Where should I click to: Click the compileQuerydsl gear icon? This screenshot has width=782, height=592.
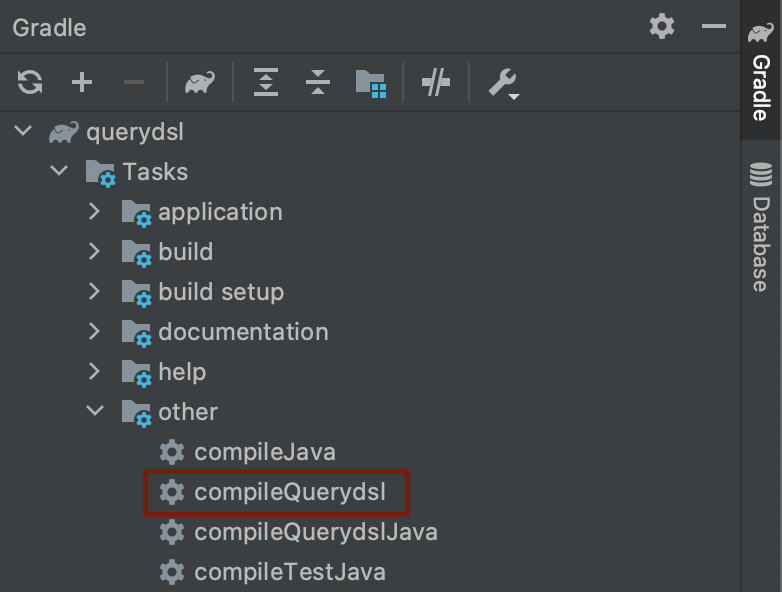(172, 492)
